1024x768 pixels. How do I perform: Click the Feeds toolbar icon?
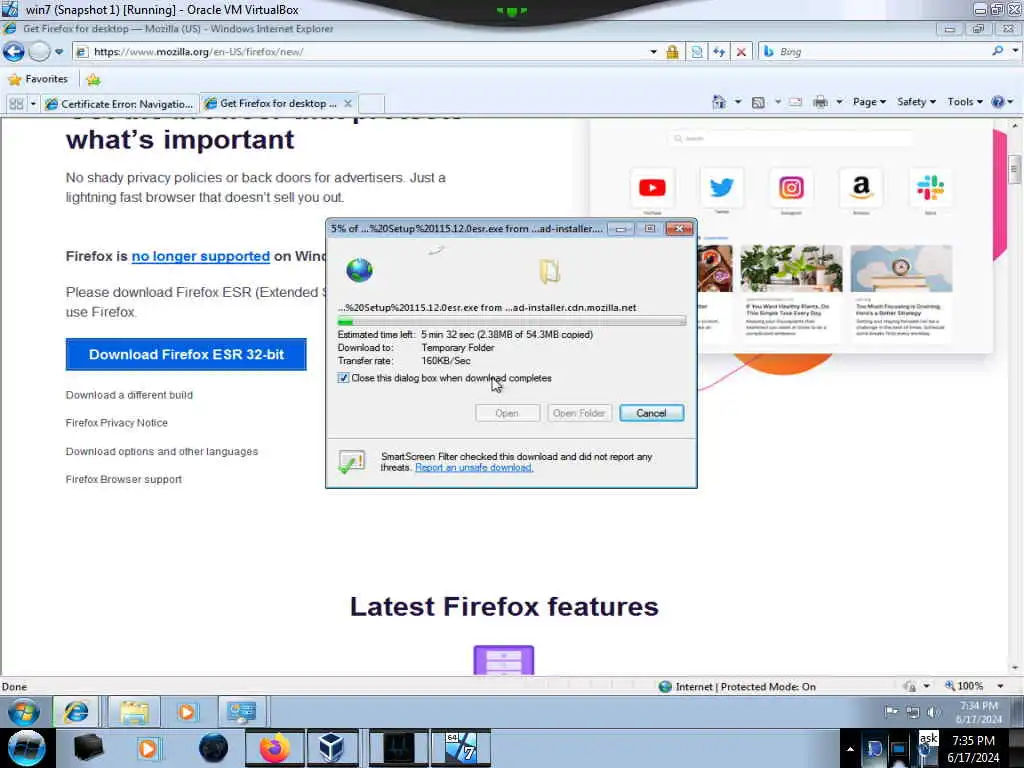758,103
